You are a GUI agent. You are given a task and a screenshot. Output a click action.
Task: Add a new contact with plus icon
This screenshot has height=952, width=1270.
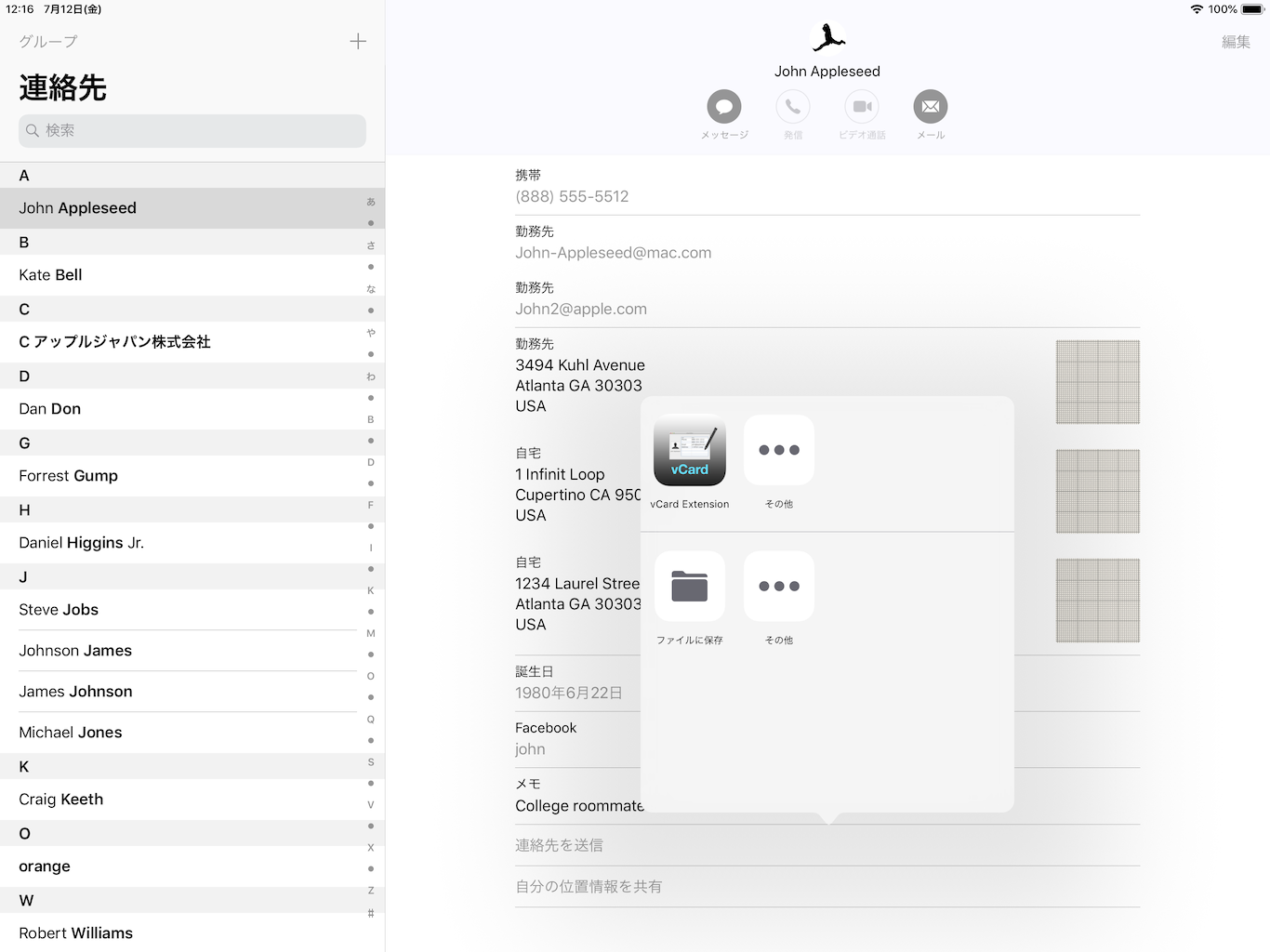pos(358,42)
